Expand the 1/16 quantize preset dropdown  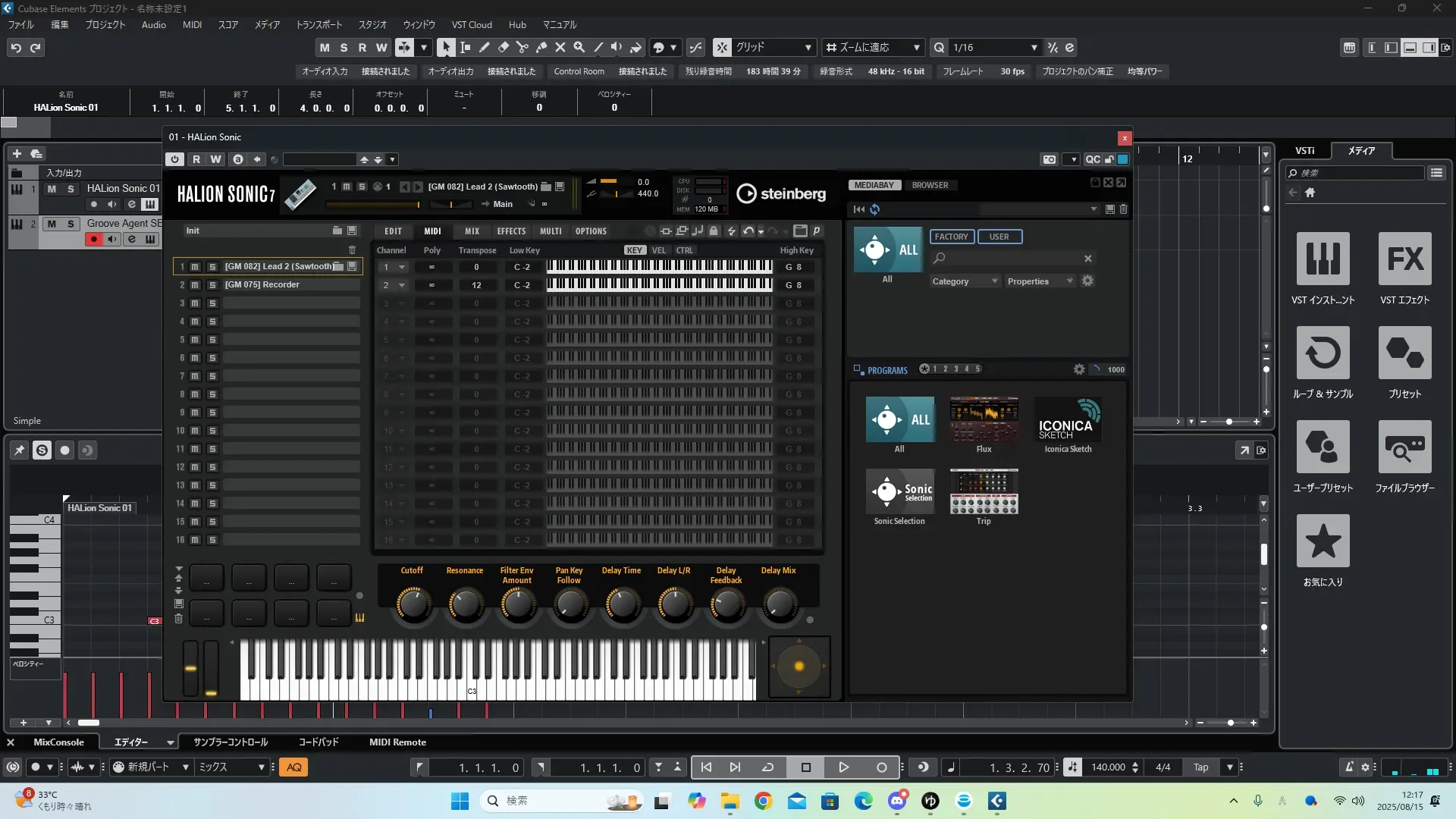click(x=1034, y=47)
